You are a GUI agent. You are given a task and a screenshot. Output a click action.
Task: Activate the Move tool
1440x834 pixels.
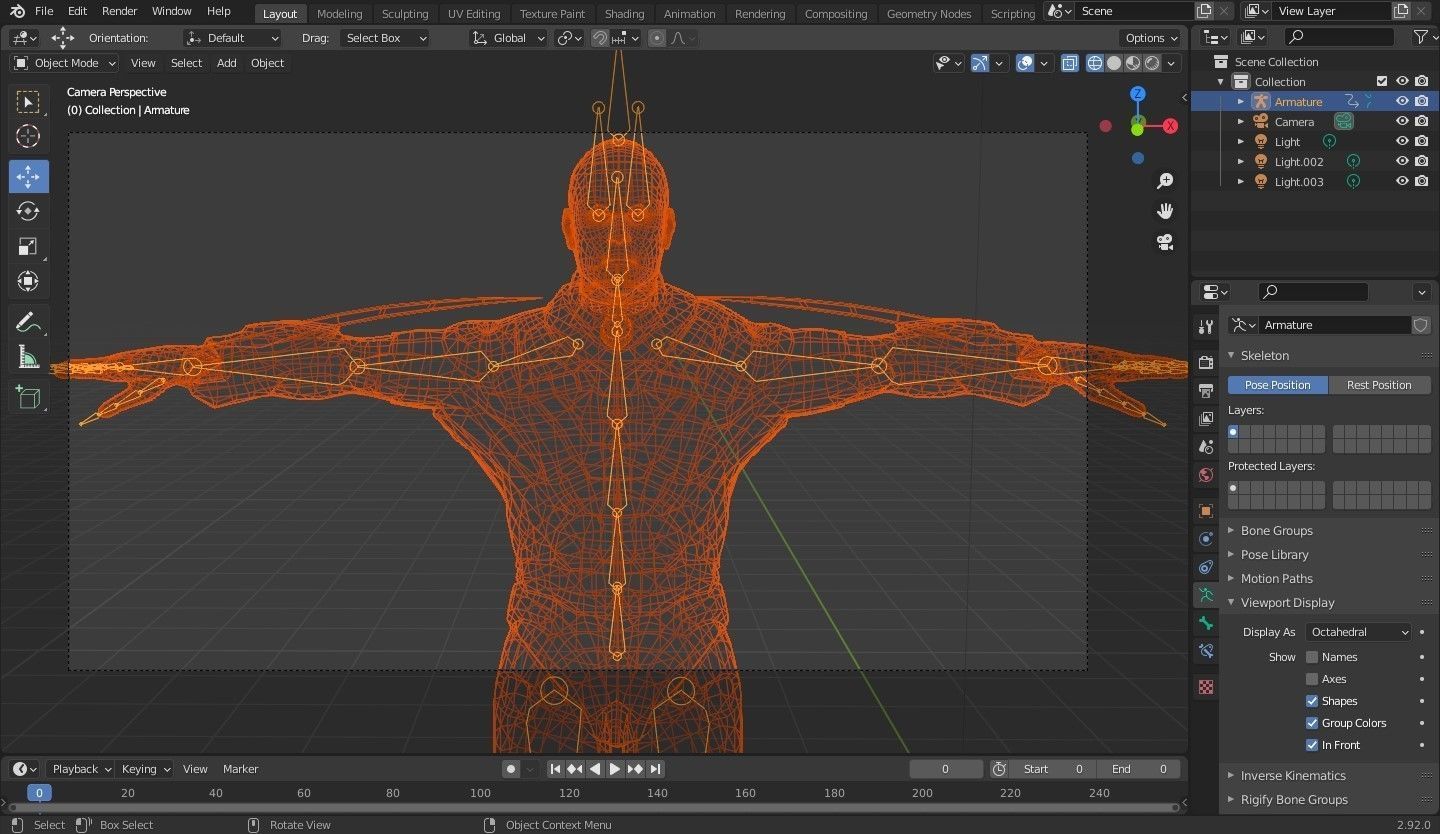click(28, 176)
